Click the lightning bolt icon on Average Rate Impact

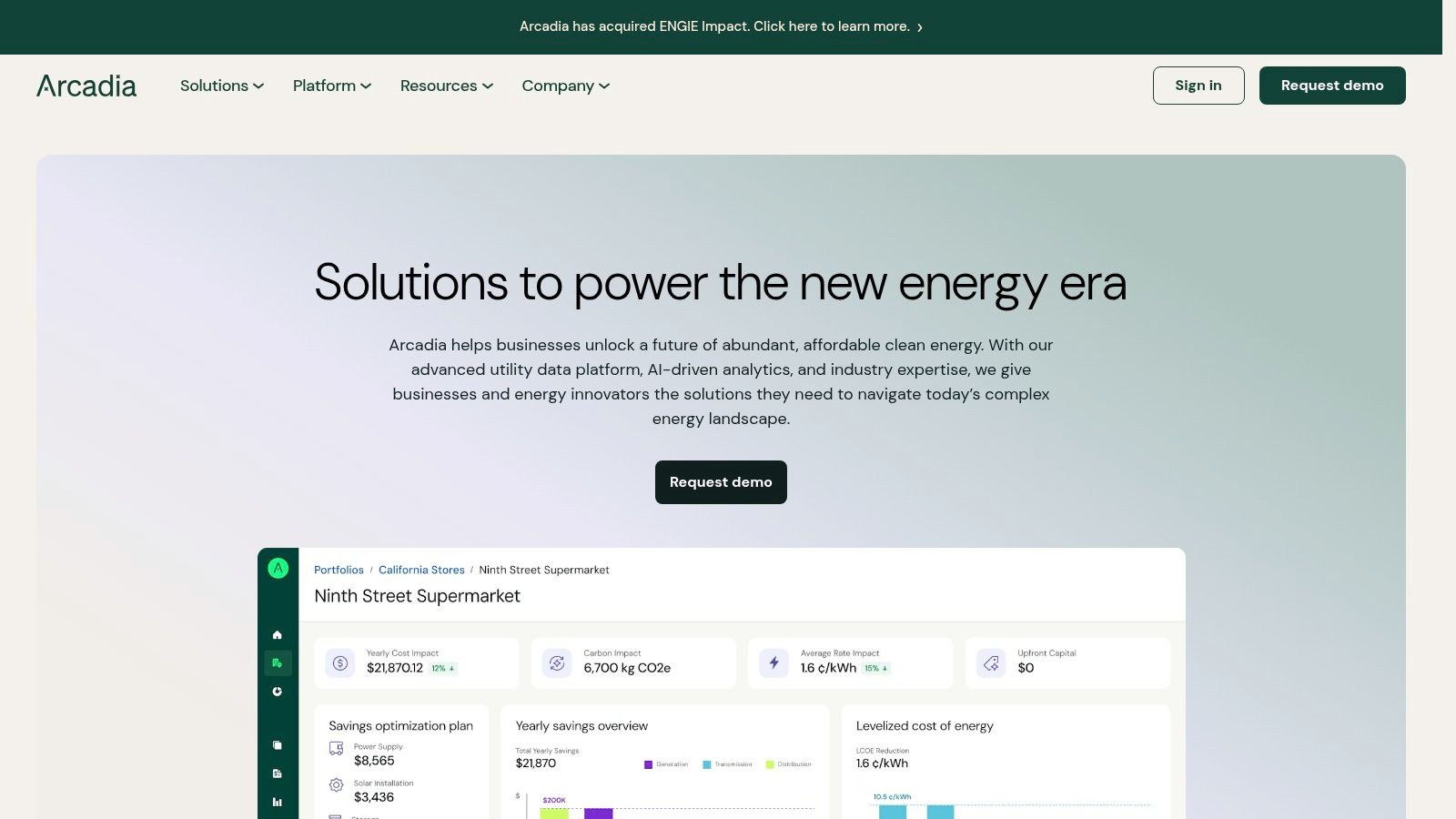click(774, 663)
